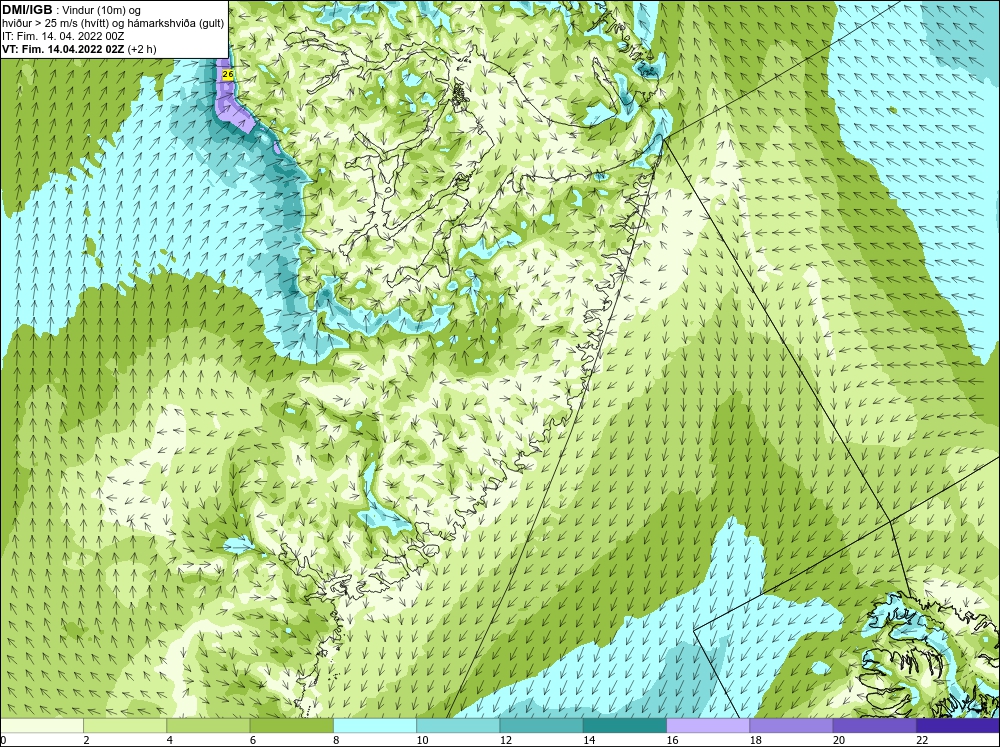Viewport: 1000px width, 747px height.
Task: Click the "VT: Fim. 14.04.2022 02Z" line
Action: [64, 48]
